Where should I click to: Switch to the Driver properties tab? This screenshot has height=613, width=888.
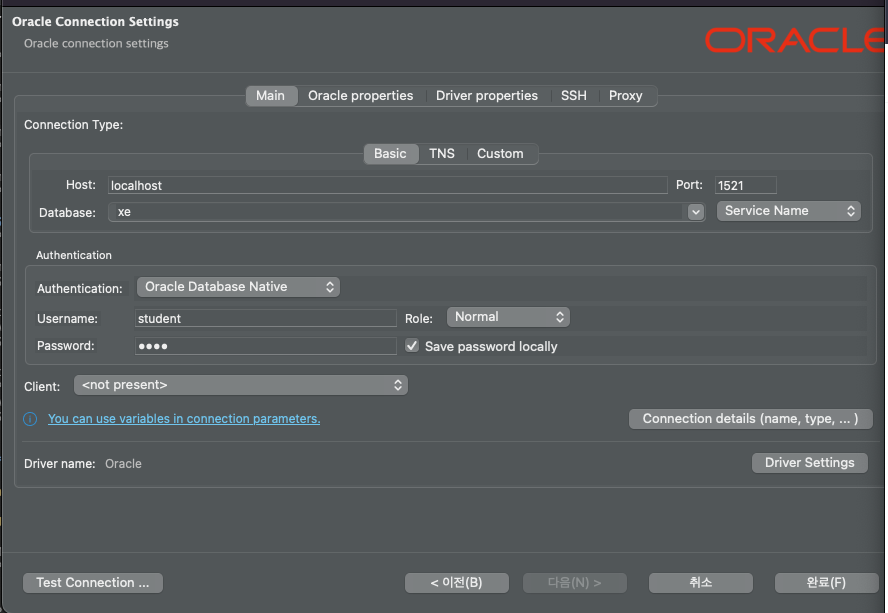(x=486, y=95)
